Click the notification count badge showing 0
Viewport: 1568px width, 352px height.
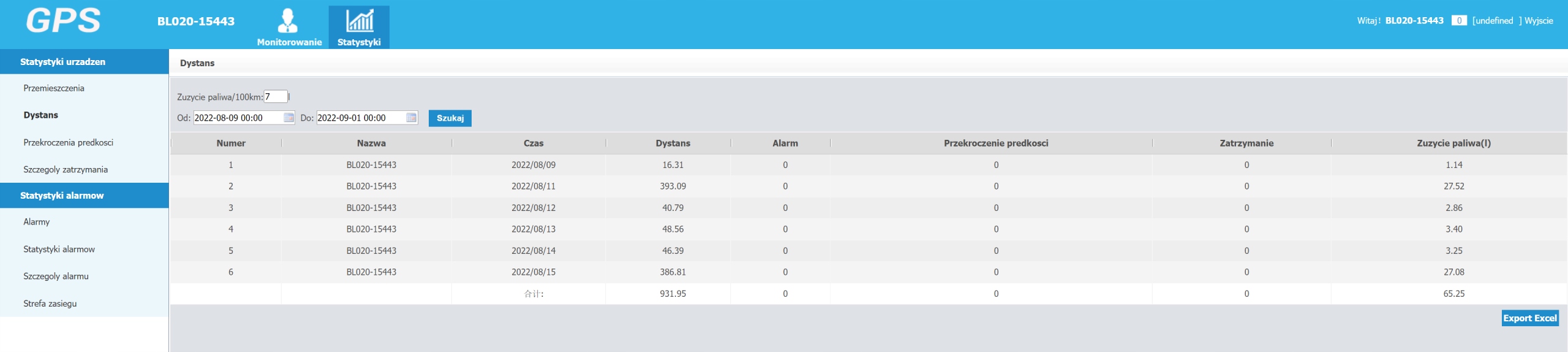[1459, 21]
